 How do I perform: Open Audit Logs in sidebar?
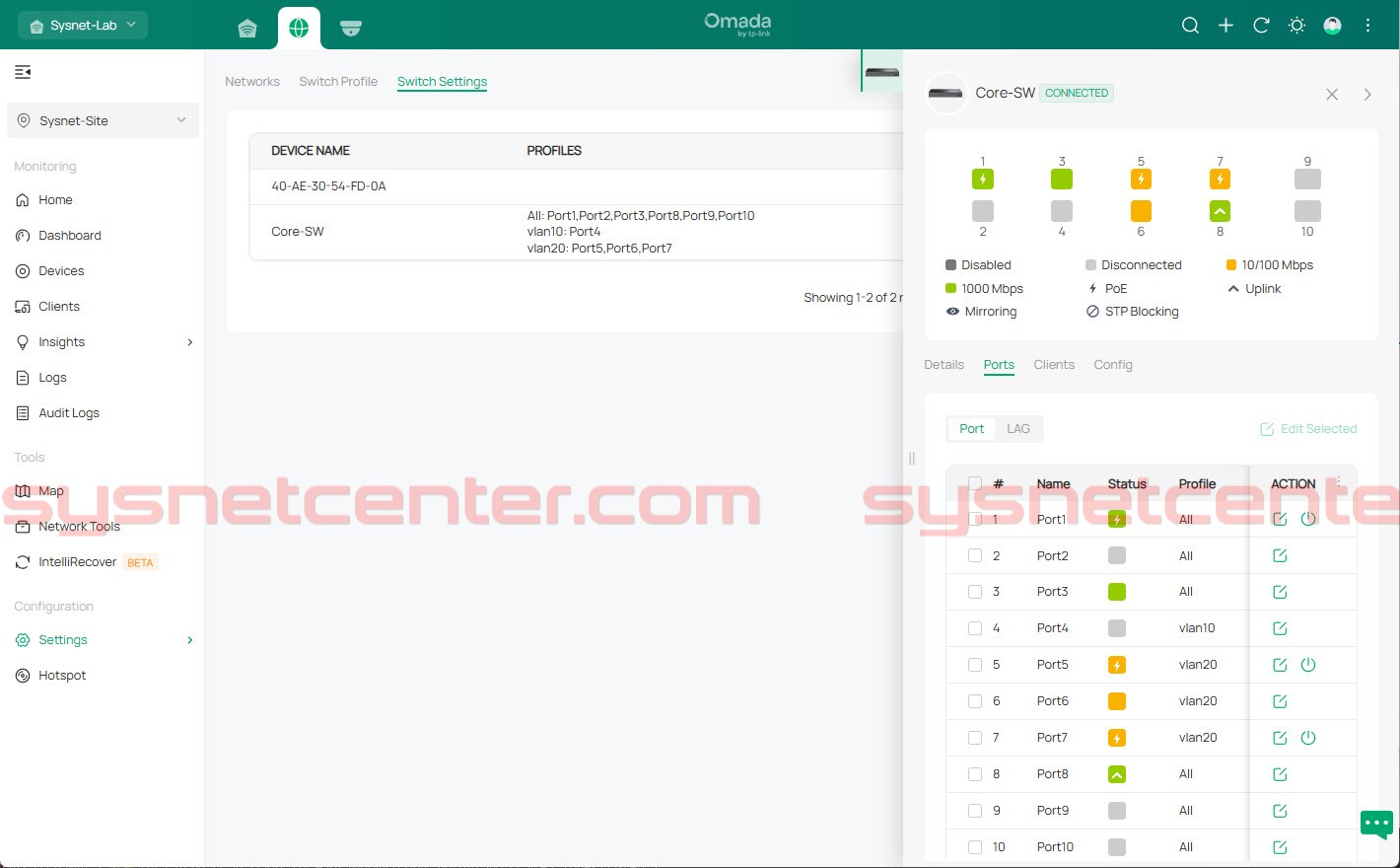(x=68, y=413)
